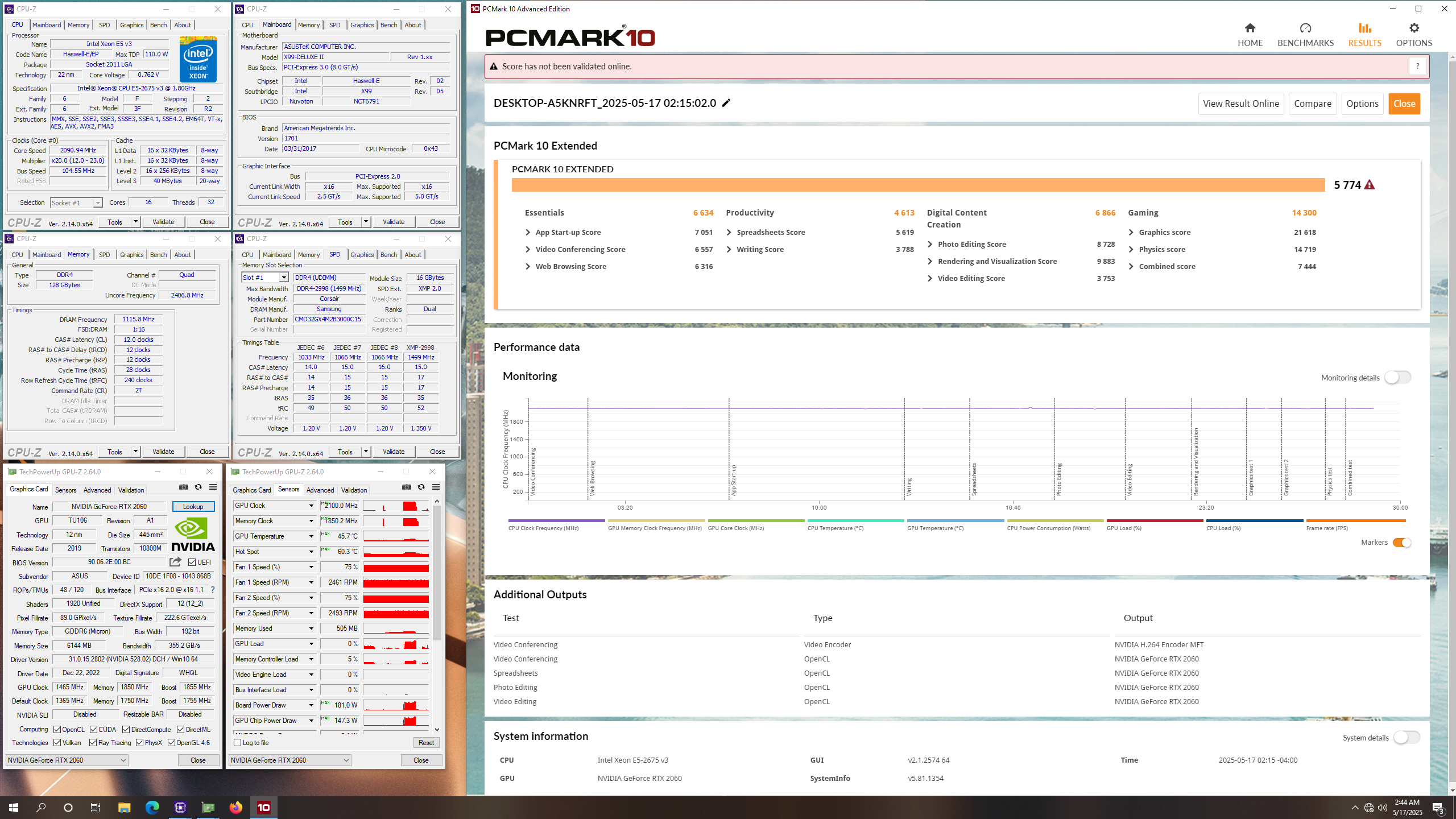Open the Results chart icon
This screenshot has width=1456, height=819.
[1364, 28]
